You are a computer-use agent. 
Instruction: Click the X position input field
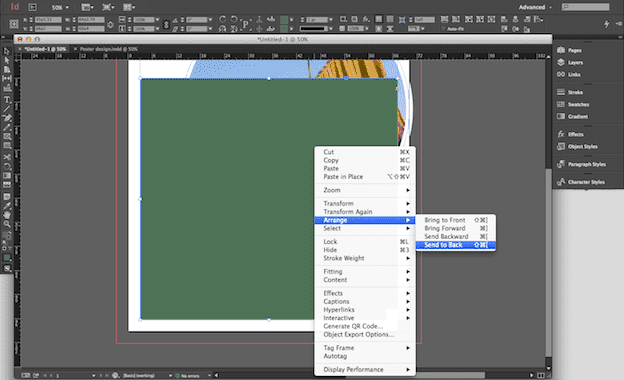coord(48,19)
